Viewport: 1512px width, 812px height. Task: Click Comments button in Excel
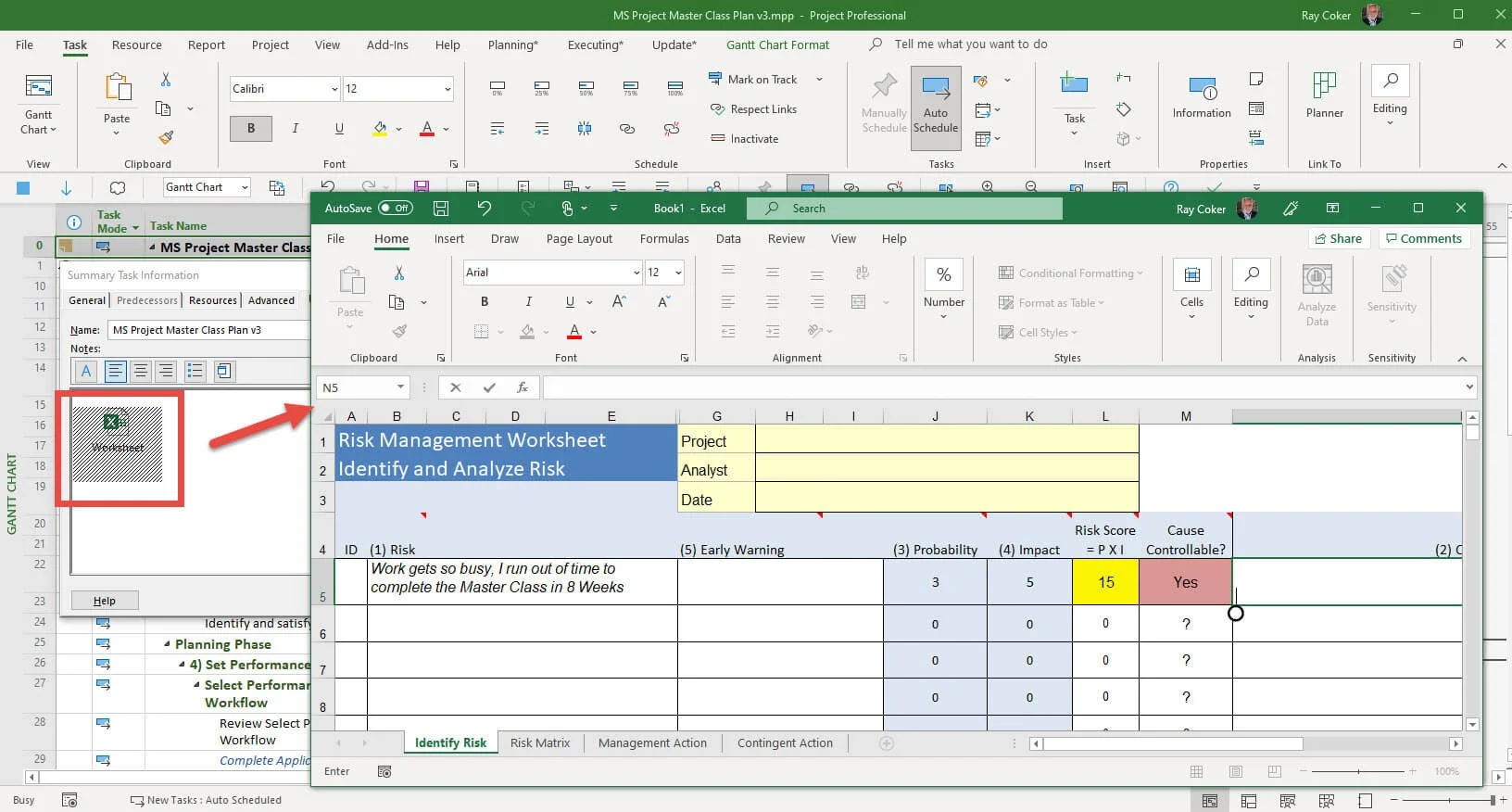1423,238
